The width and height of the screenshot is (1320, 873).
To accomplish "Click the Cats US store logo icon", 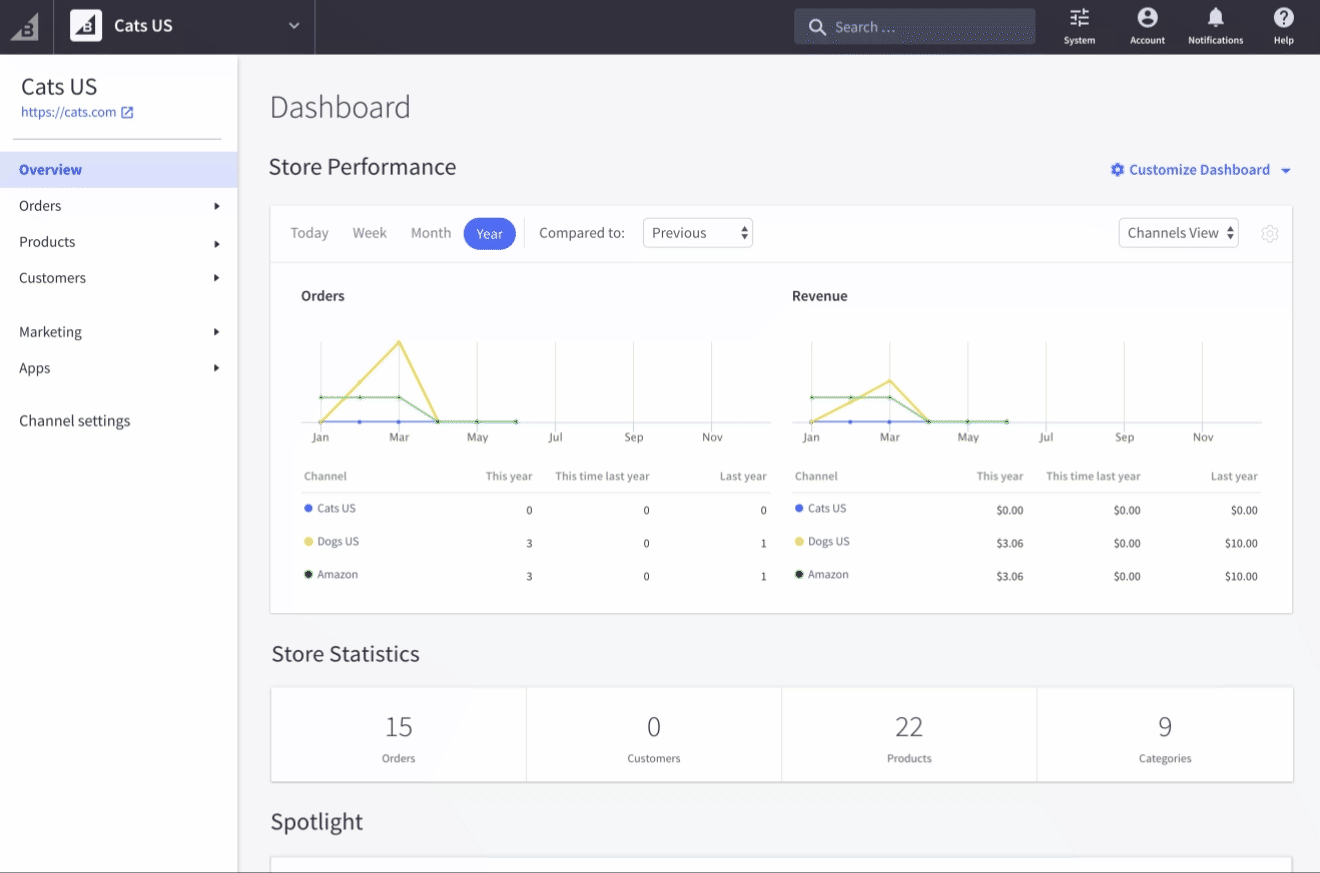I will coord(86,26).
